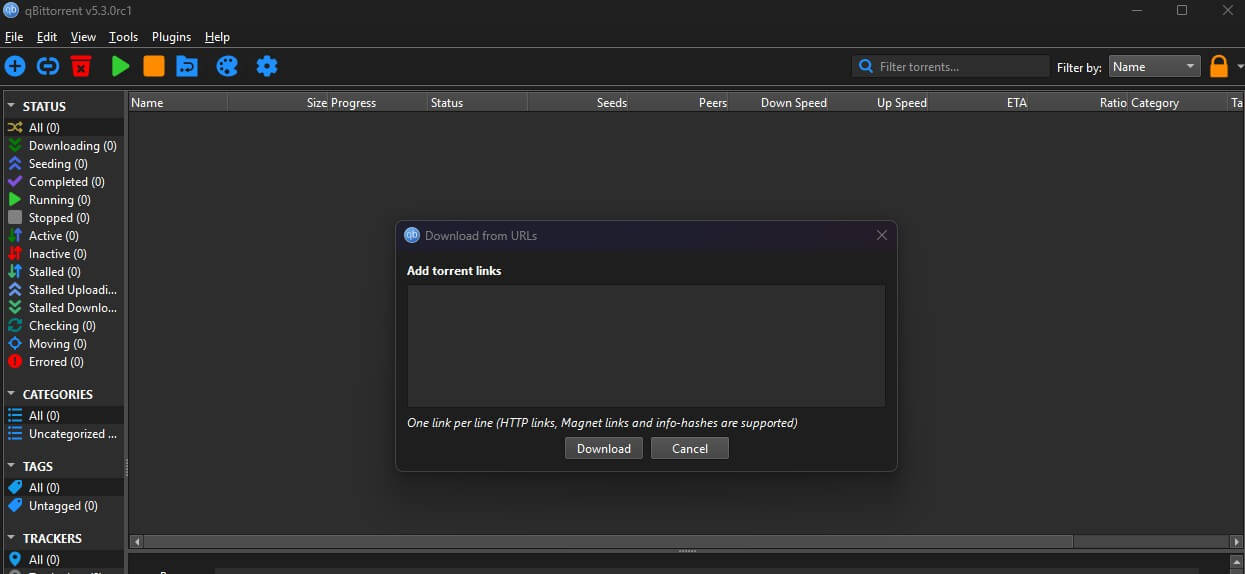Click the magnifier icon in filter box
The image size is (1245, 574).
click(x=865, y=67)
